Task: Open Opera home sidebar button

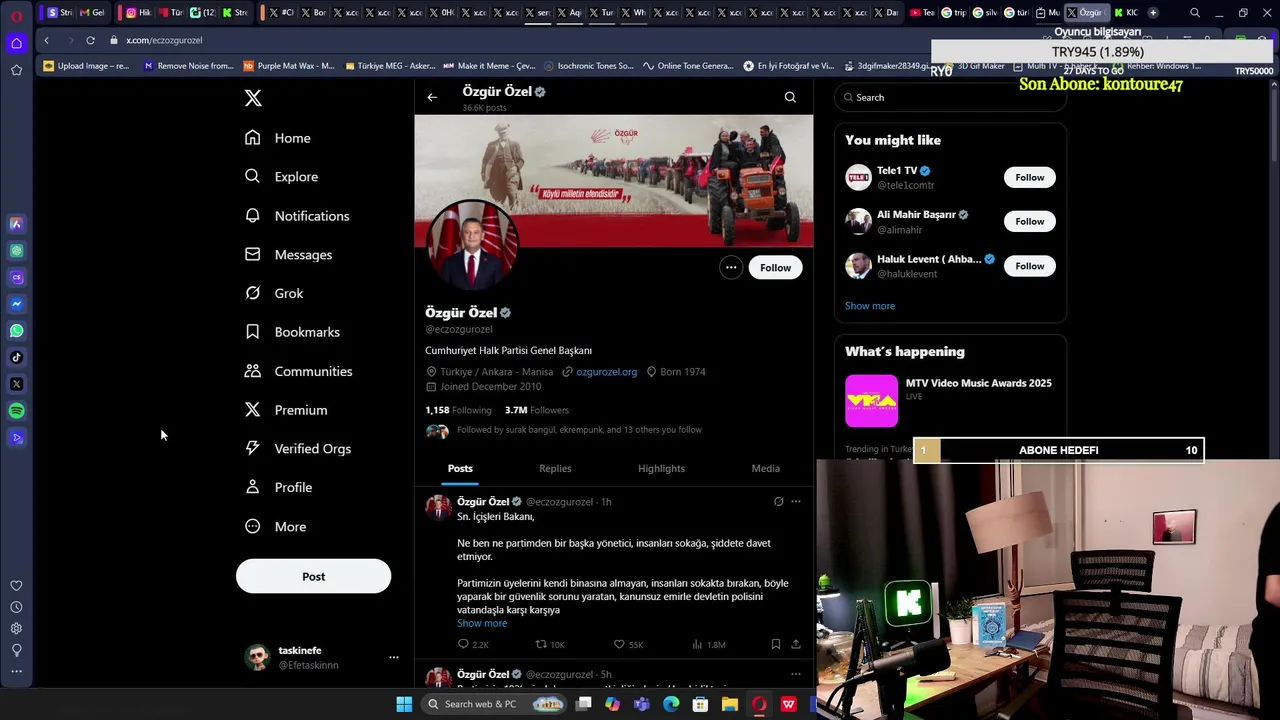Action: click(16, 43)
